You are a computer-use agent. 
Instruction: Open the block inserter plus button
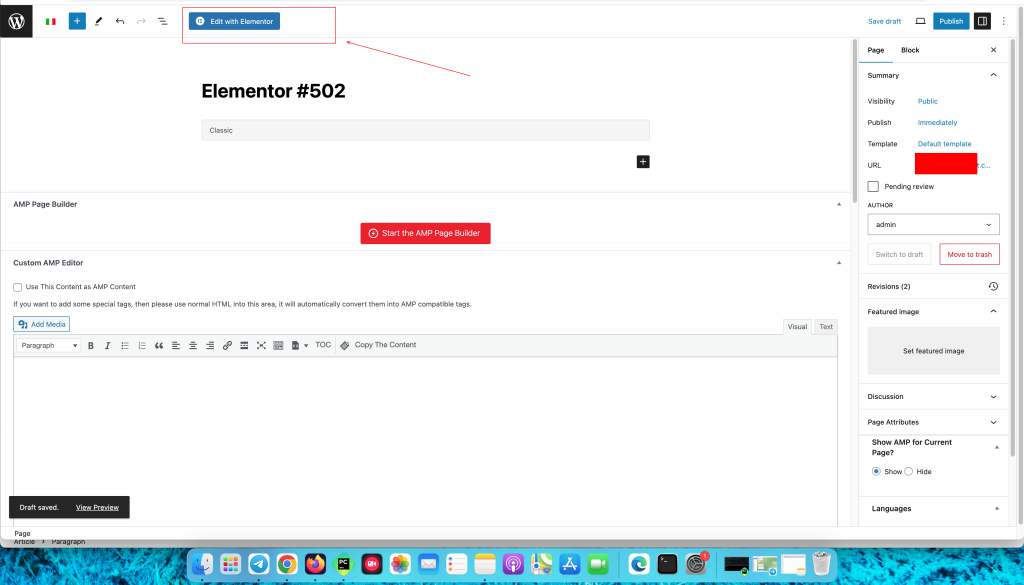coord(77,21)
